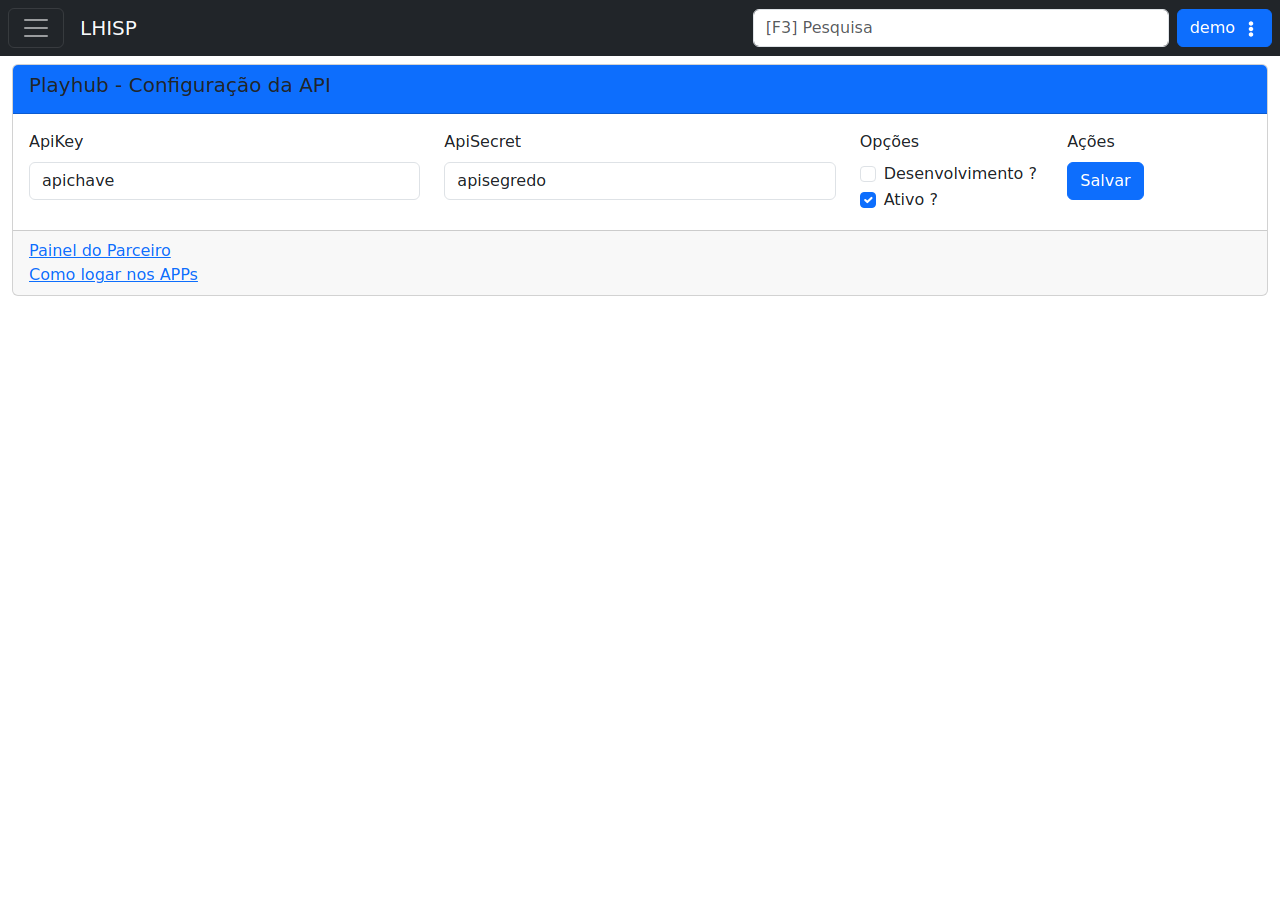Save settings with the Salvar button
The height and width of the screenshot is (900, 1280).
[1105, 181]
